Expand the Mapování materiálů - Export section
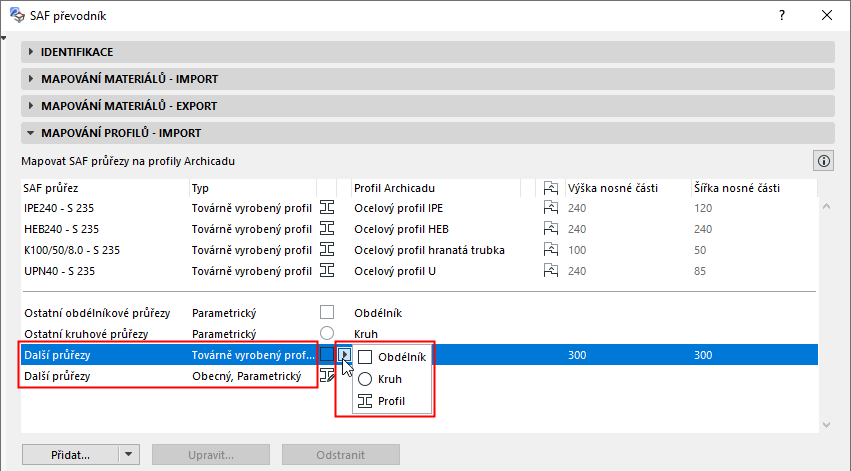 [129, 106]
